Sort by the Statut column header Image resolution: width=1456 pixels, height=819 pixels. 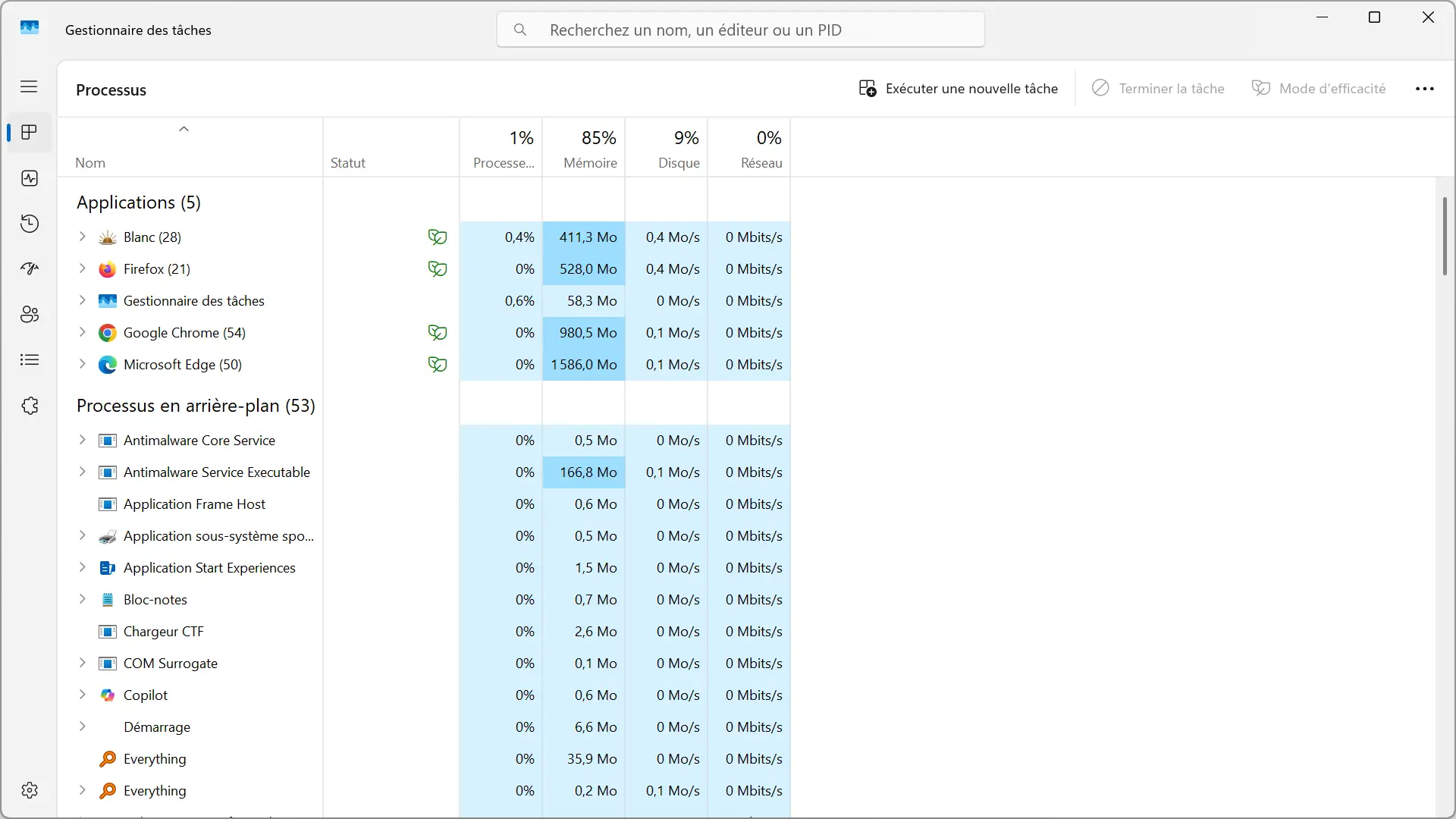(391, 148)
